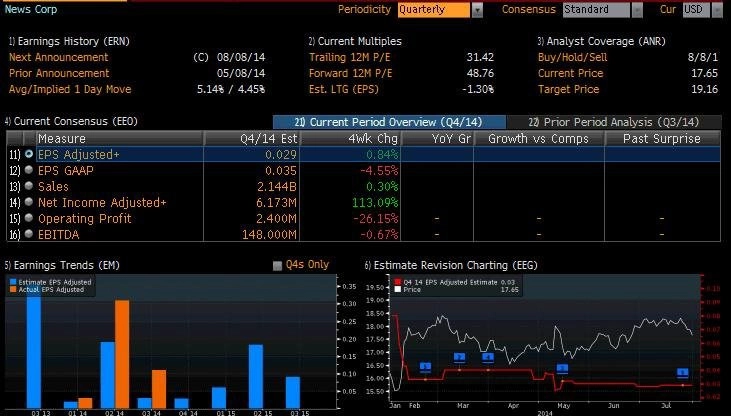Viewport: 731px width, 416px height.
Task: Click Prior Announcement date 05/08/14
Action: tap(241, 73)
